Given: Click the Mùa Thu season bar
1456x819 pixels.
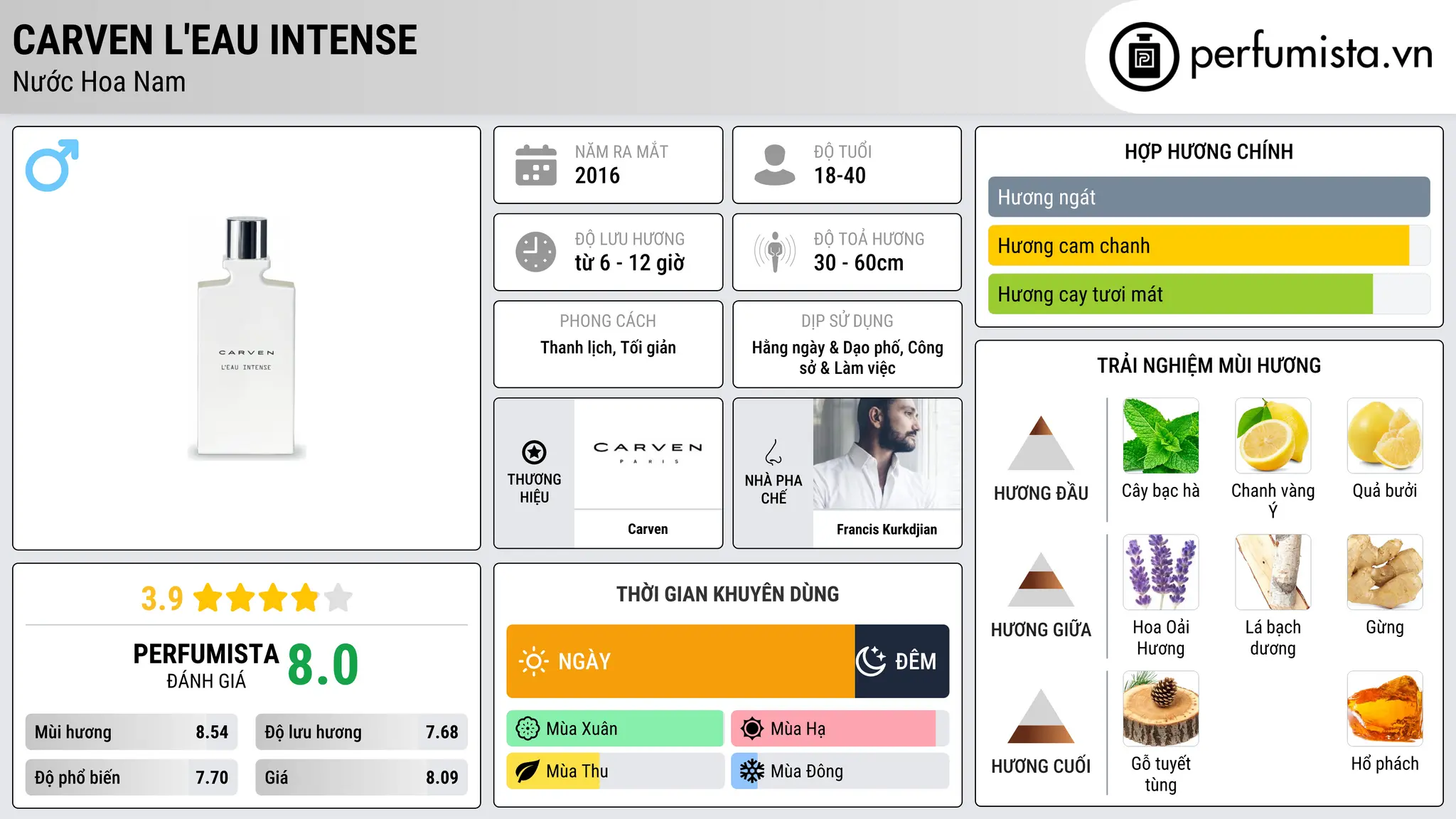Looking at the screenshot, I should pos(615,771).
